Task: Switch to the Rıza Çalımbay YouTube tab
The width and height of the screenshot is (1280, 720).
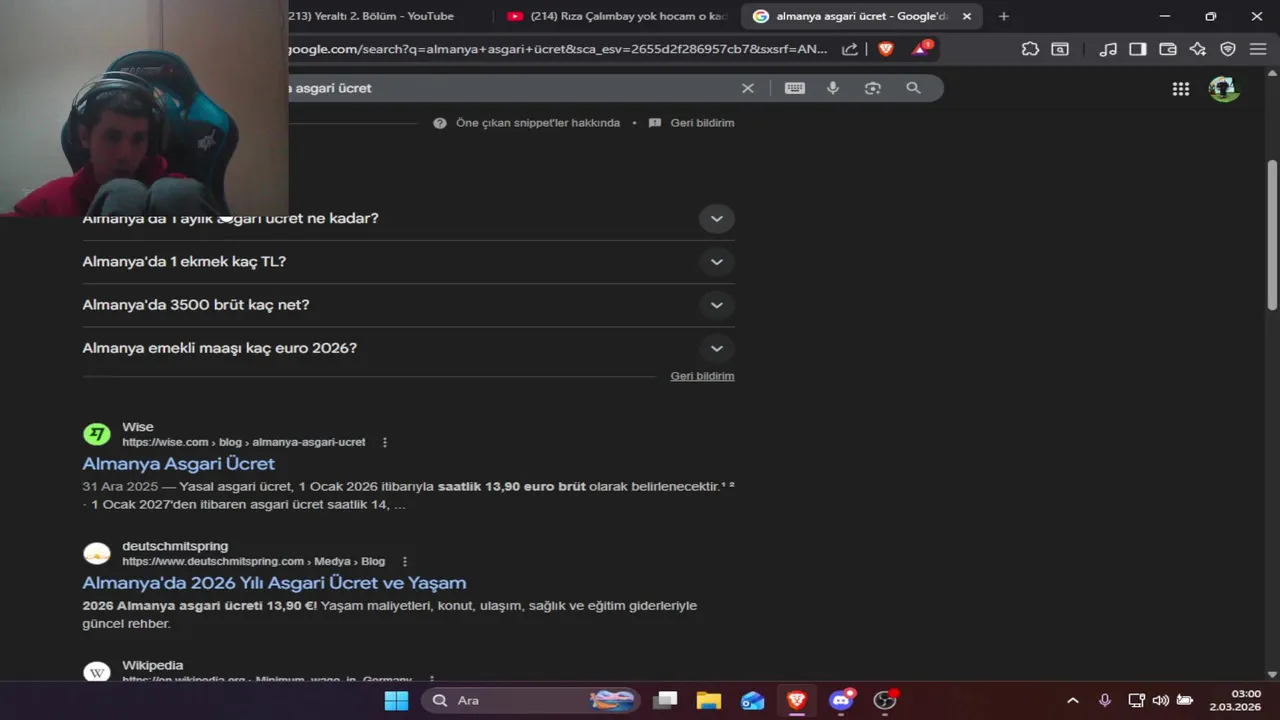Action: (x=616, y=16)
